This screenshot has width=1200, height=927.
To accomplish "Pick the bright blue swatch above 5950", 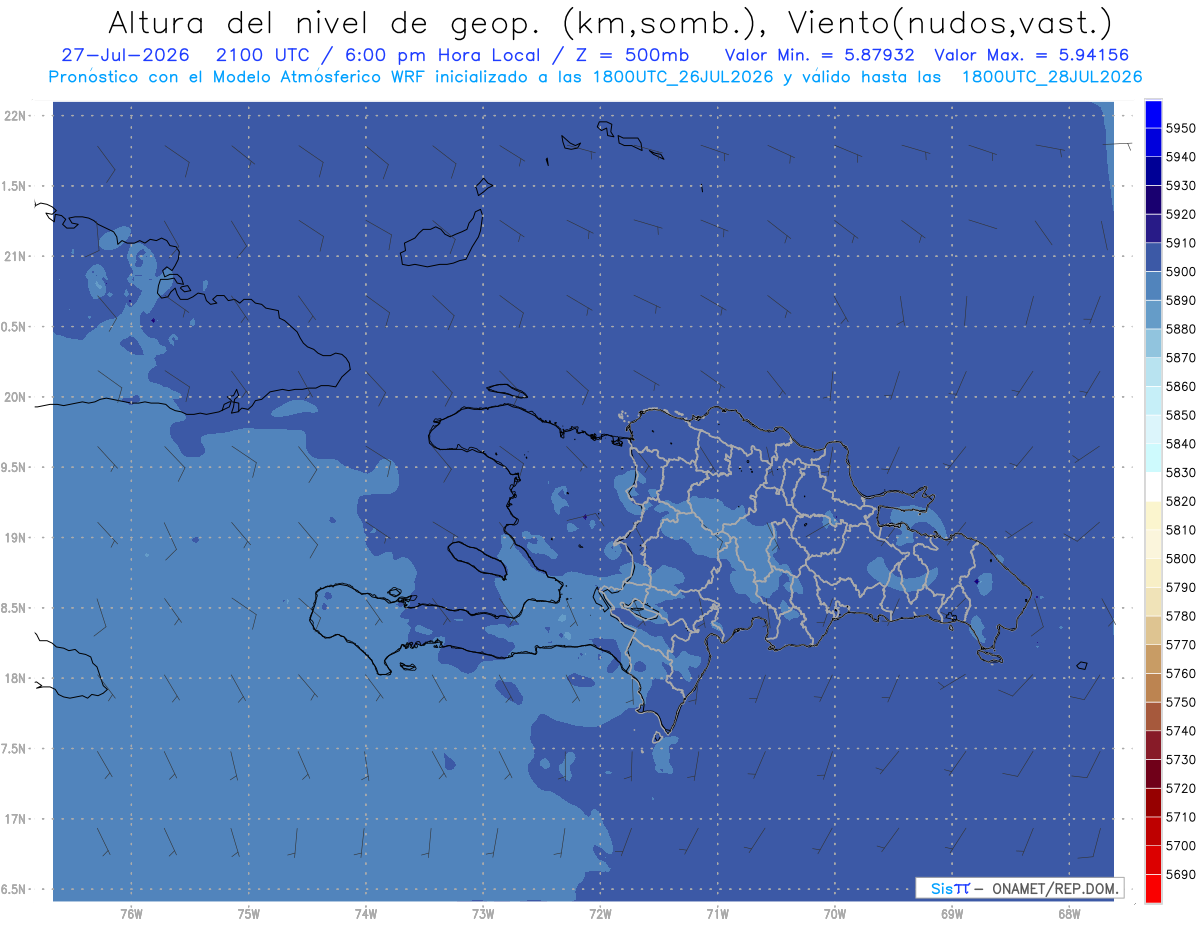I will coord(1153,114).
